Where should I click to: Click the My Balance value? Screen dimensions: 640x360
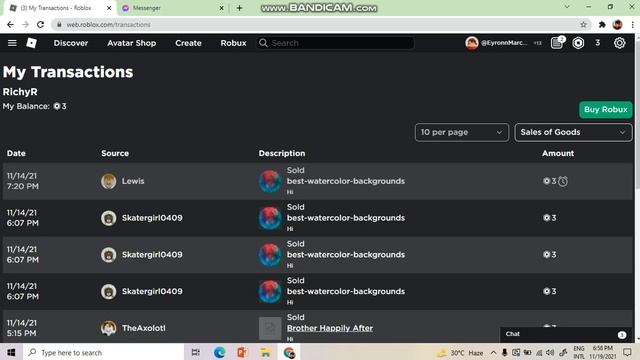[x=60, y=106]
